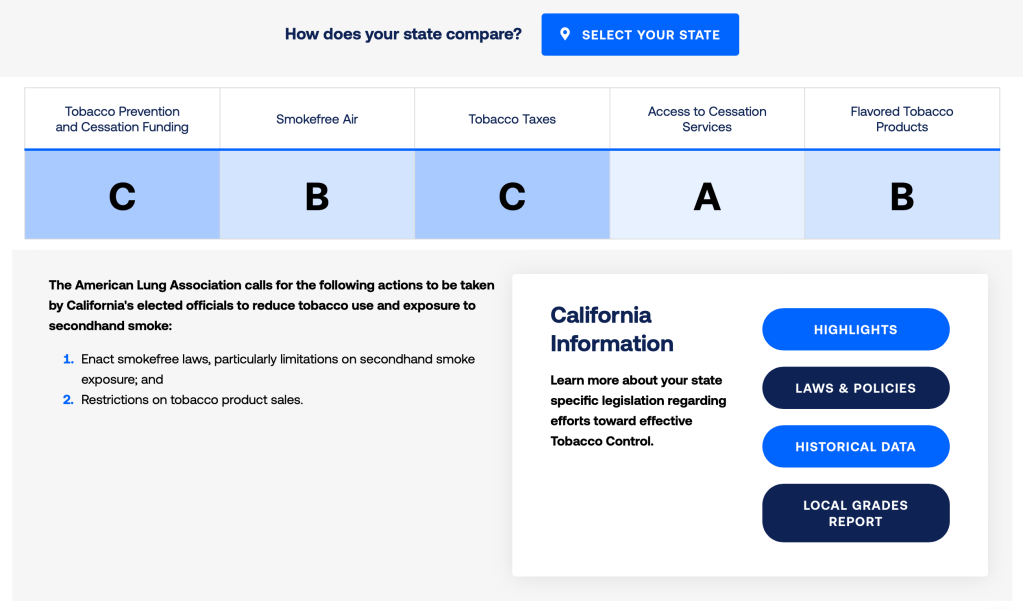The image size is (1023, 609).
Task: Open the Tobacco Taxes tab
Action: (x=512, y=119)
